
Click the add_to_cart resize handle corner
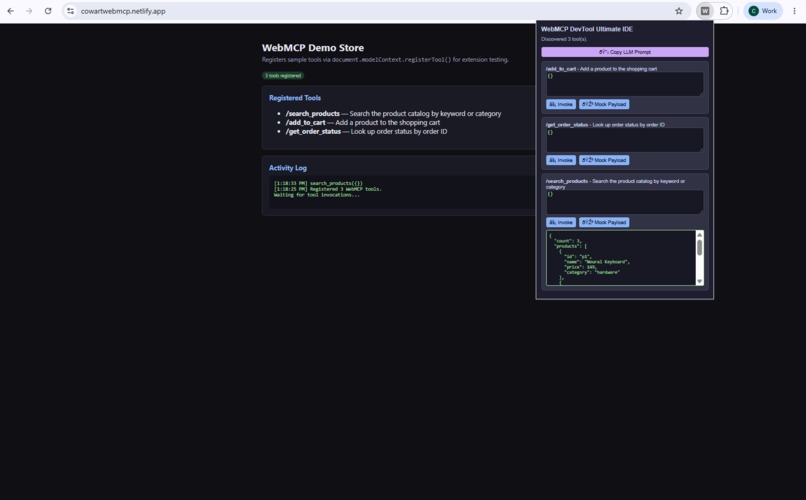pyautogui.click(x=701, y=93)
